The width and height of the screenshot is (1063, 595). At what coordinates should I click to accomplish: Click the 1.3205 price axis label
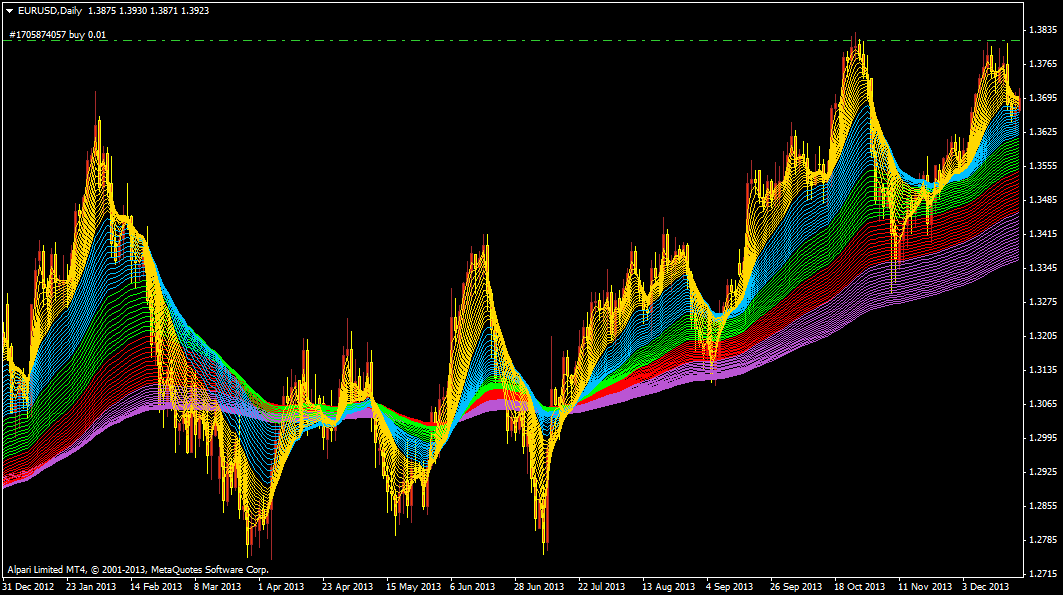pyautogui.click(x=1043, y=335)
